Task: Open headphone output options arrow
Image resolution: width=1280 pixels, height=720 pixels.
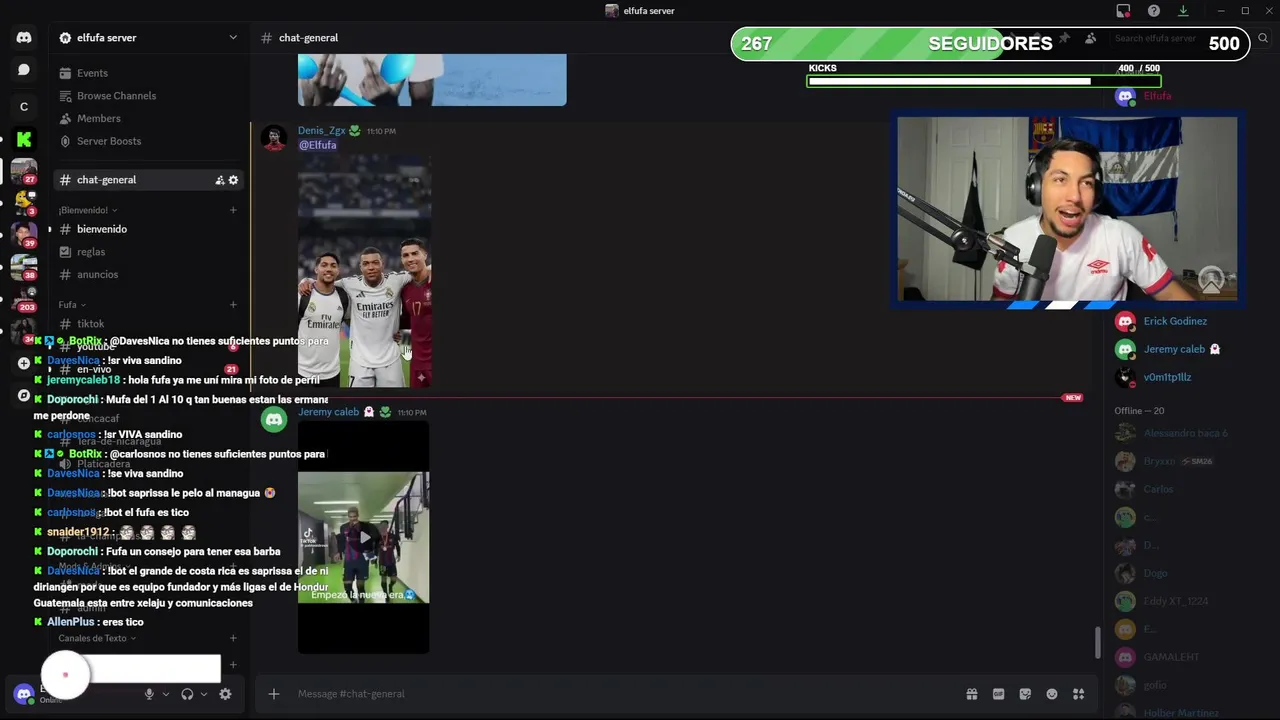Action: pyautogui.click(x=204, y=694)
